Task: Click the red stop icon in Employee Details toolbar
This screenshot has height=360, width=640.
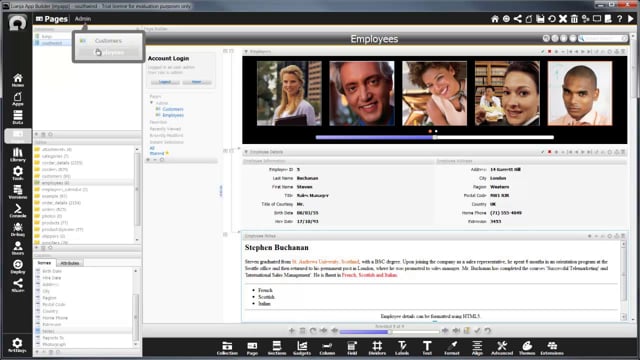Action: click(549, 152)
